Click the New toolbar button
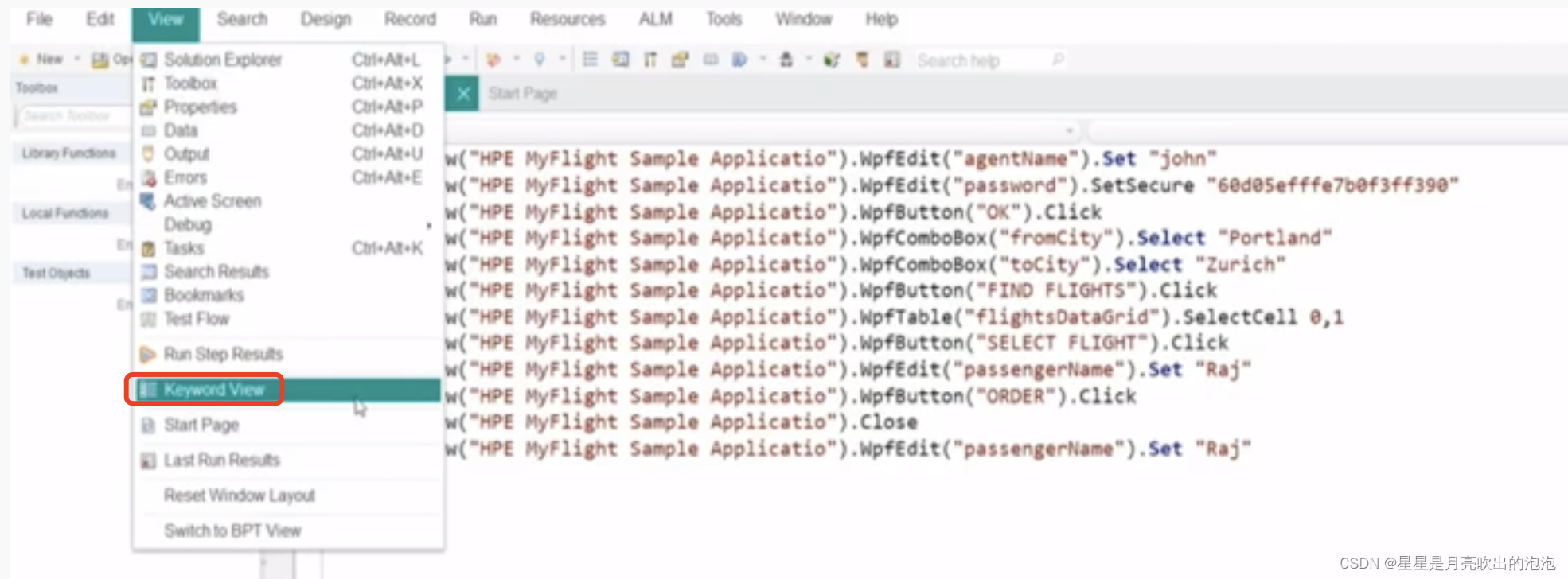Screen dimensions: 1568x579 41,60
